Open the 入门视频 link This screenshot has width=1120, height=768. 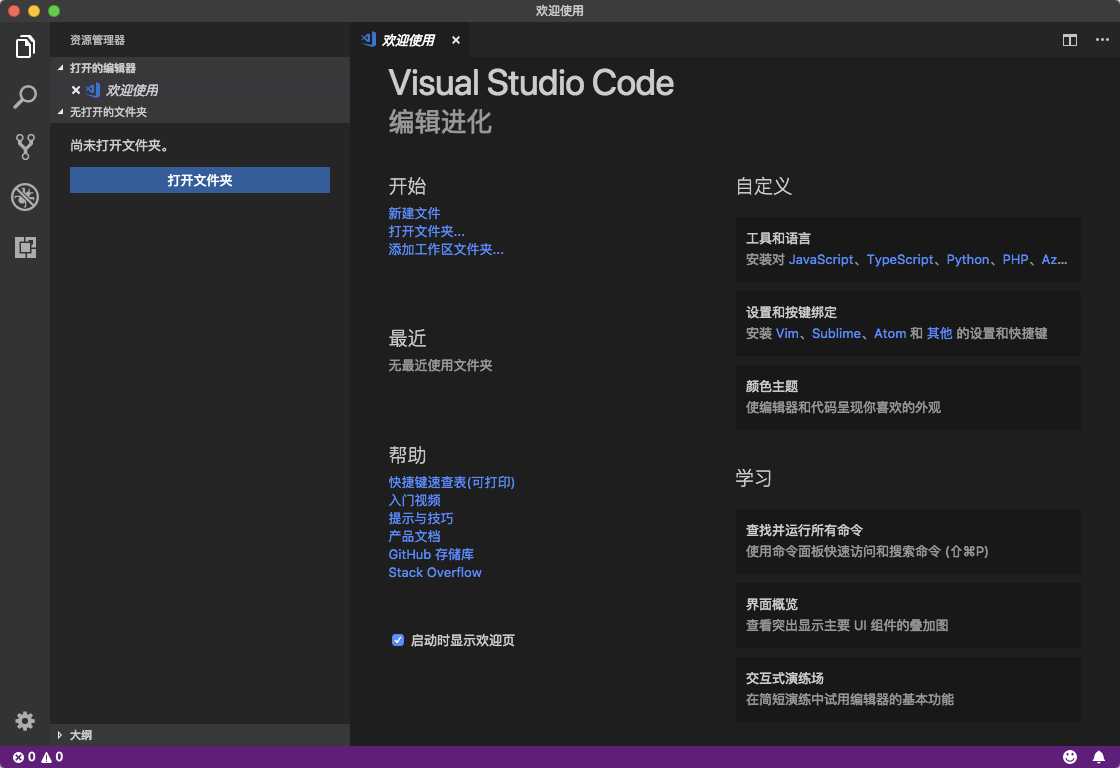[x=414, y=500]
